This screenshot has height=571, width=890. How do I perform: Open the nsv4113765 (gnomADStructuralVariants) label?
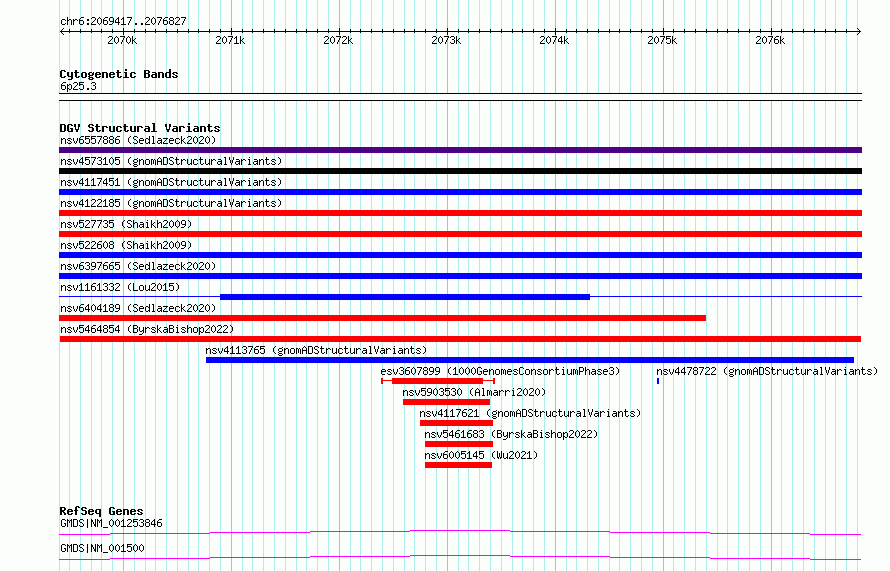pyautogui.click(x=316, y=350)
